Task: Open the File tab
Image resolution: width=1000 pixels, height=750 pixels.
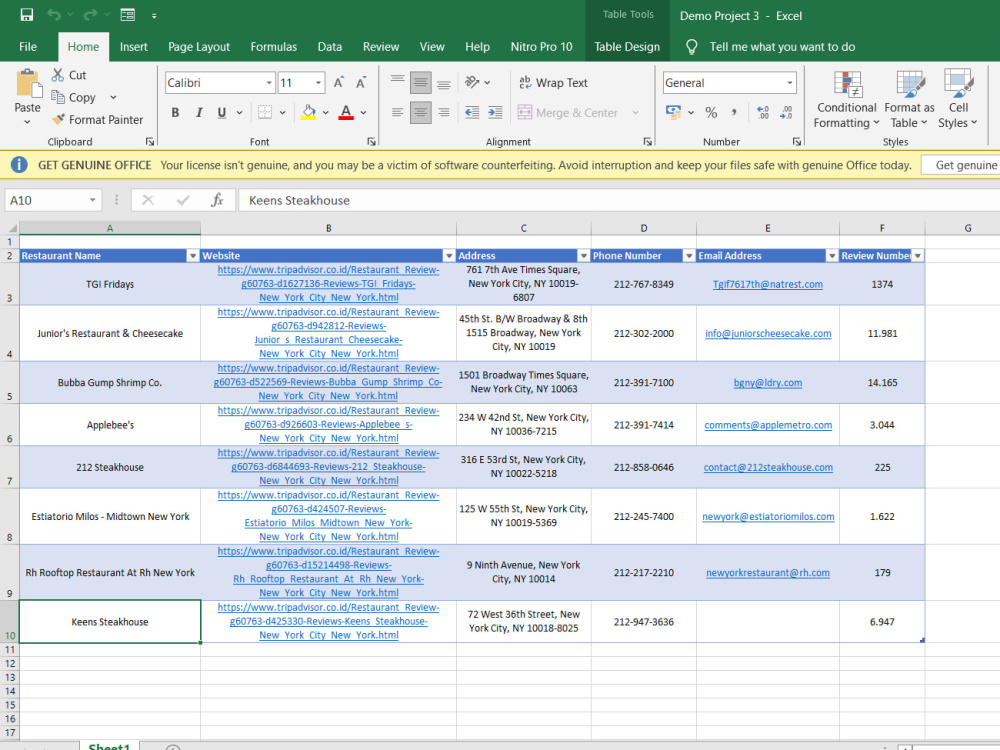Action: tap(28, 47)
